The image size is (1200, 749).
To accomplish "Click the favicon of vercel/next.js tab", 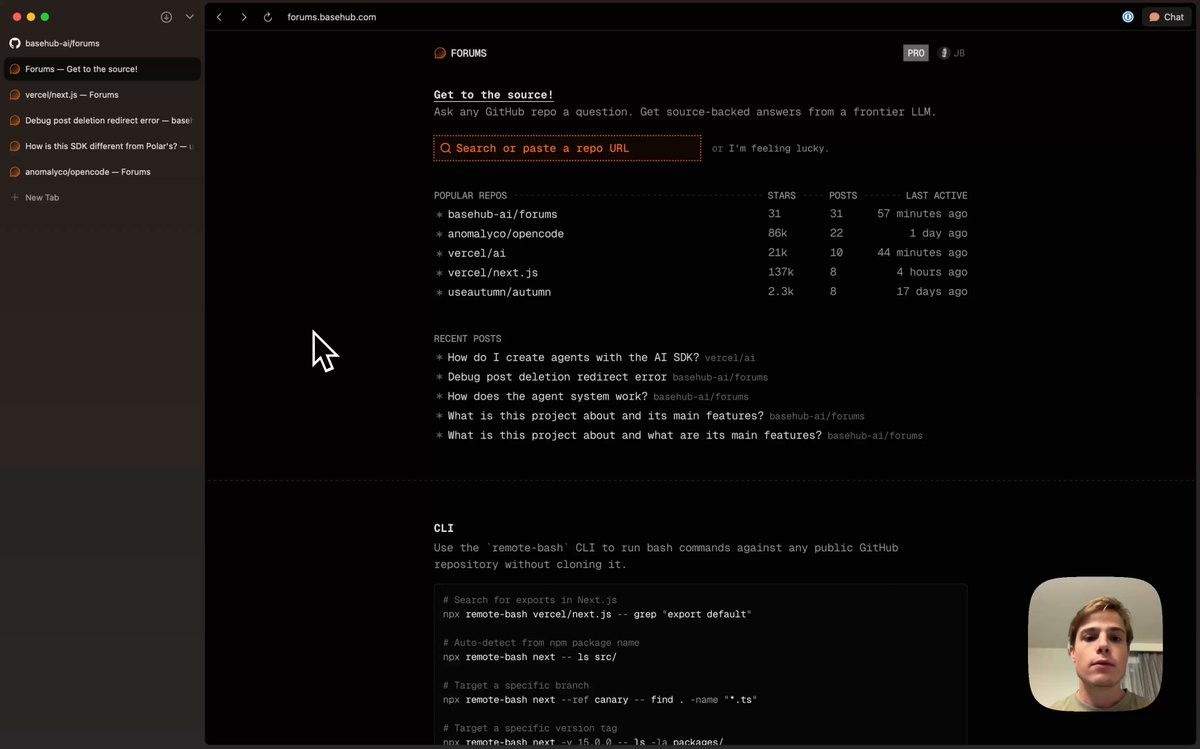I will (15, 95).
